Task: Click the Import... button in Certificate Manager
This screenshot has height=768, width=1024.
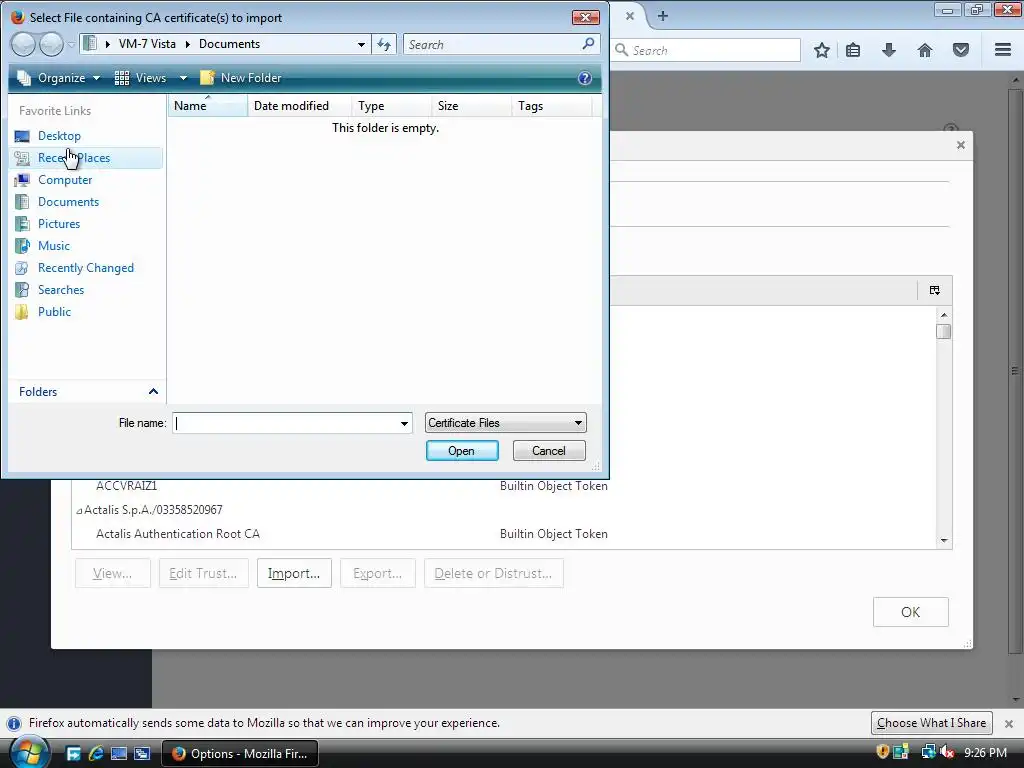Action: point(294,573)
